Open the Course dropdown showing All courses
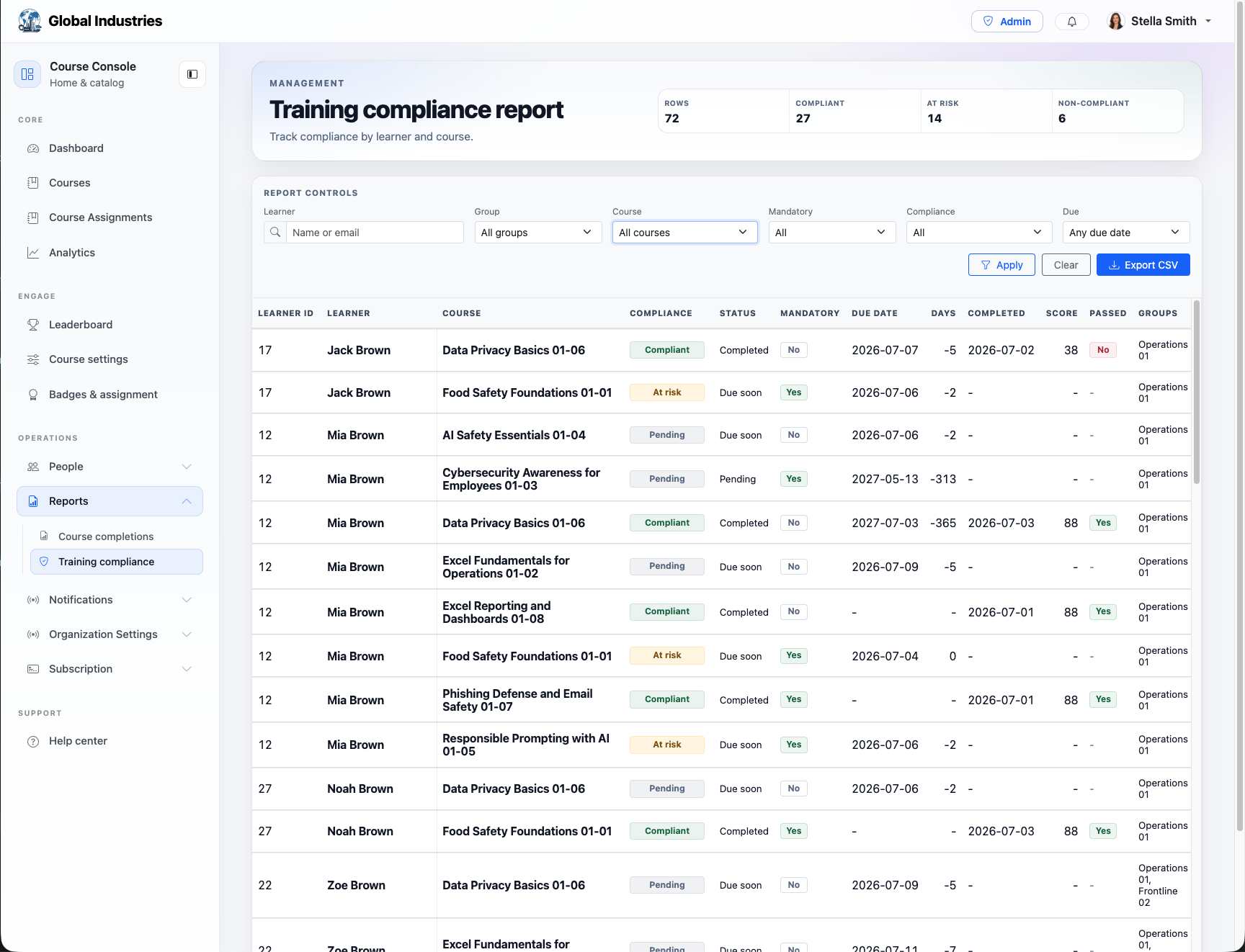 coord(685,233)
